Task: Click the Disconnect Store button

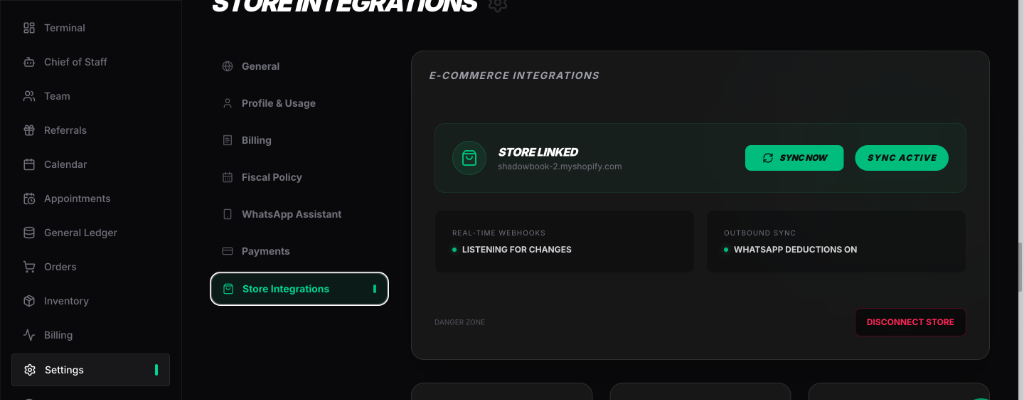Action: pos(910,322)
